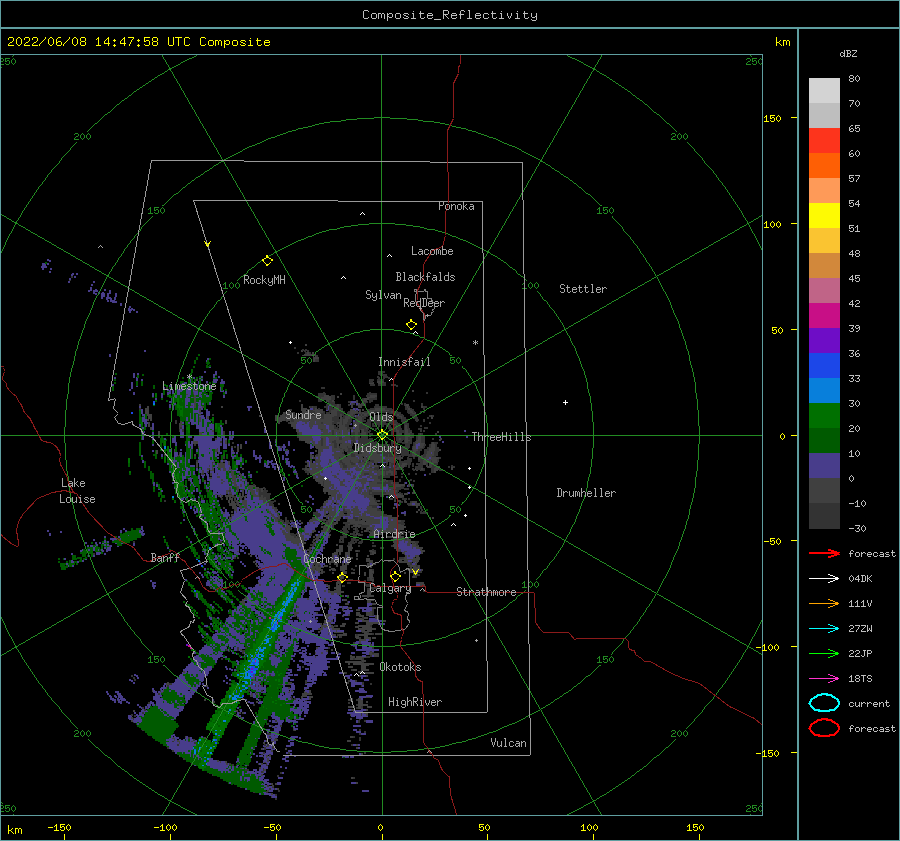Click the Sundre city label
Image resolution: width=900 pixels, height=841 pixels.
(x=303, y=414)
